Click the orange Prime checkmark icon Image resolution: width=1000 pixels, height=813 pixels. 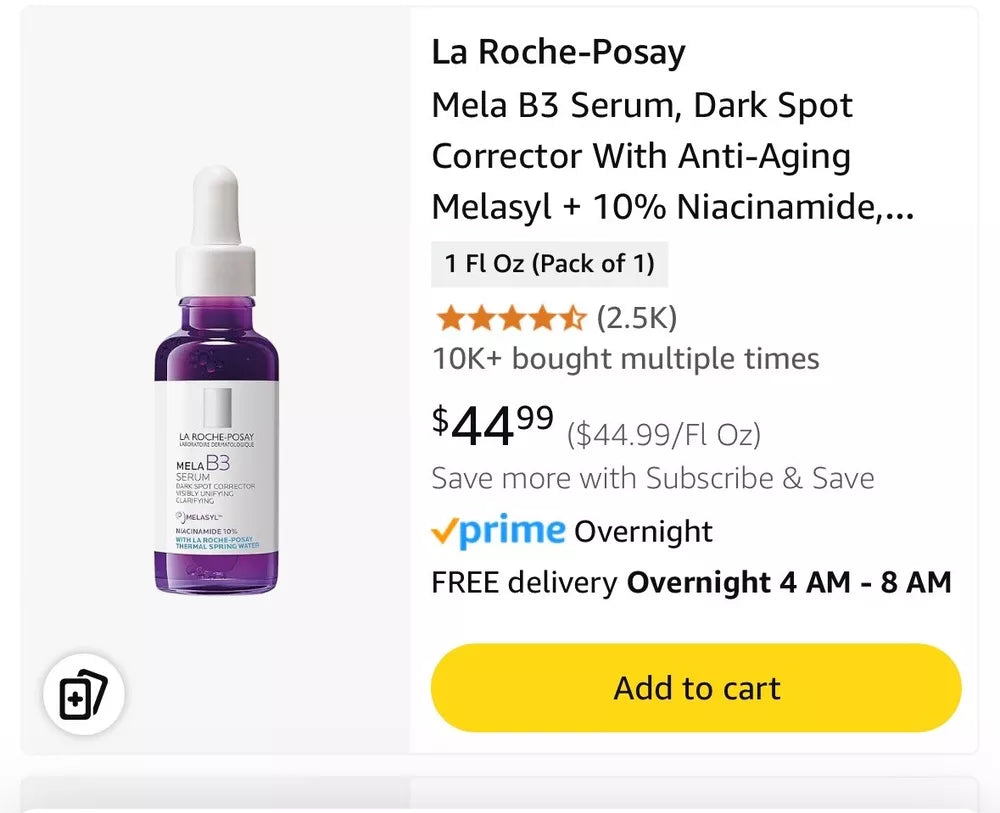[x=444, y=531]
